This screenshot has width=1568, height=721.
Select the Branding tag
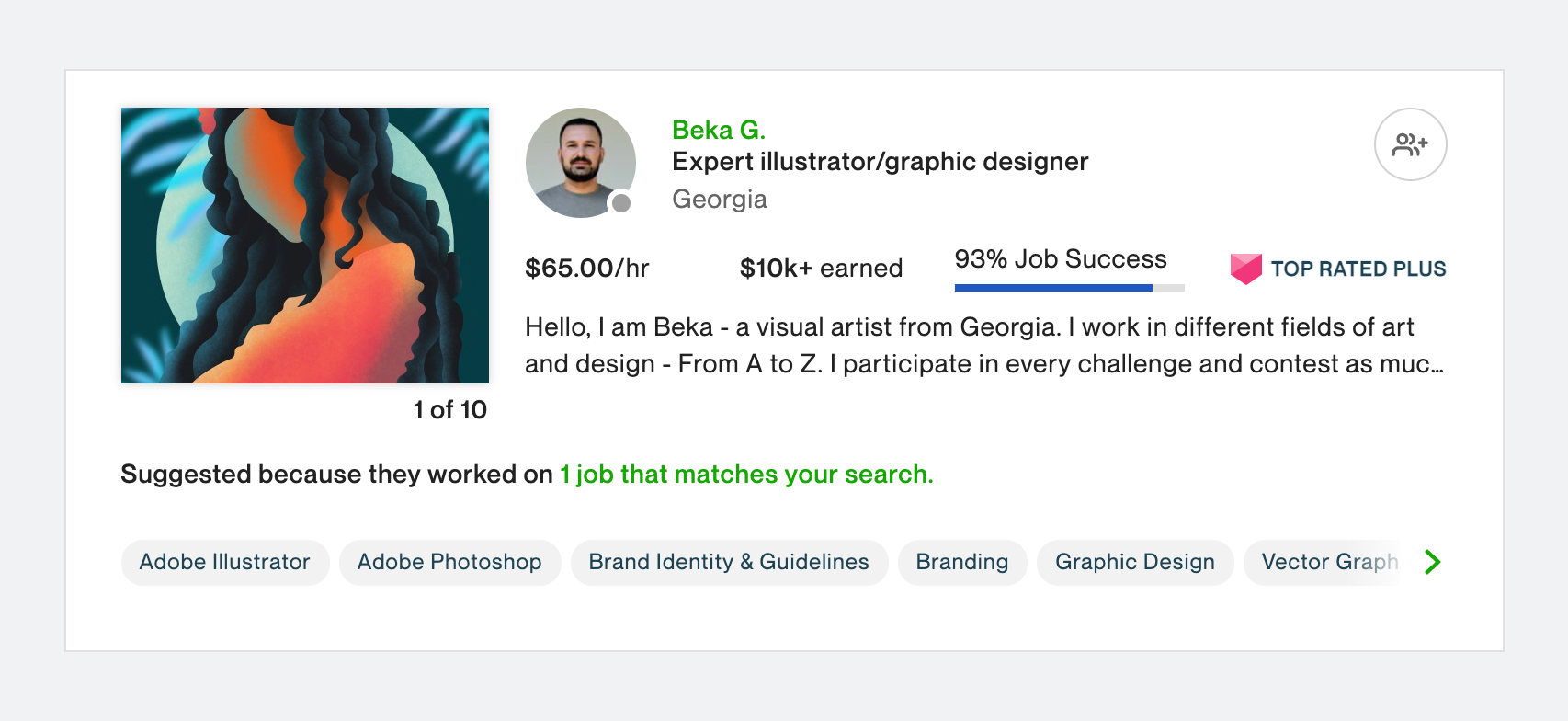click(962, 562)
